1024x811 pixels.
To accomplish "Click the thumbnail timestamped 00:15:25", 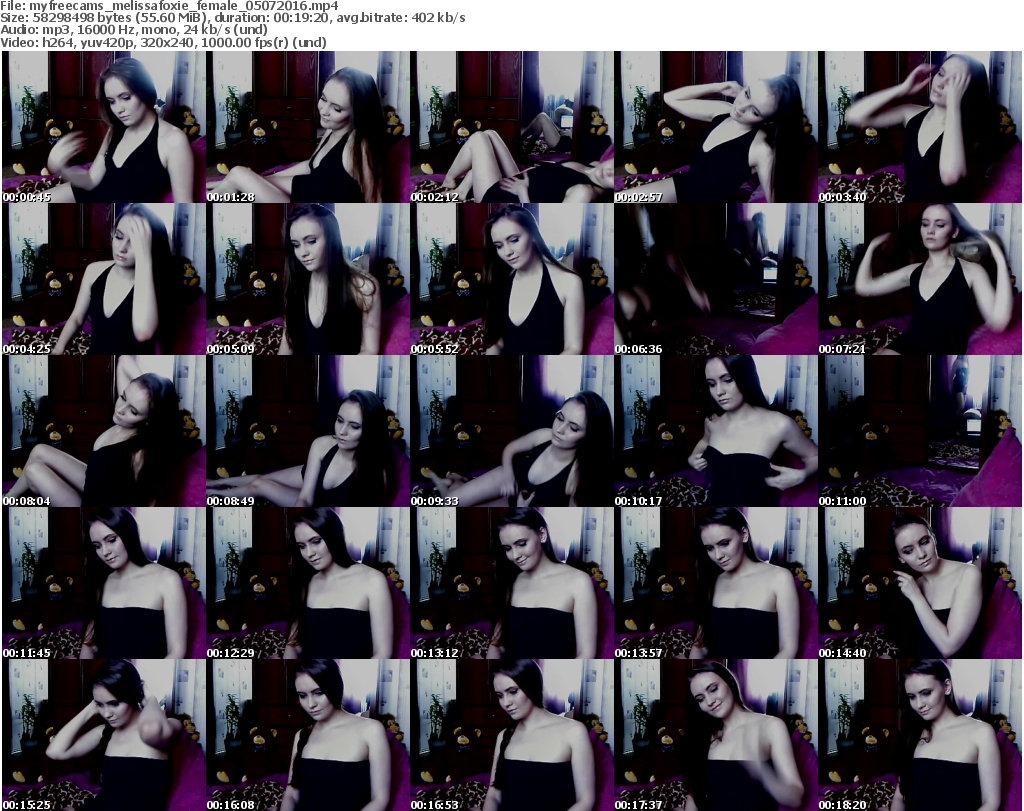I will pos(104,735).
